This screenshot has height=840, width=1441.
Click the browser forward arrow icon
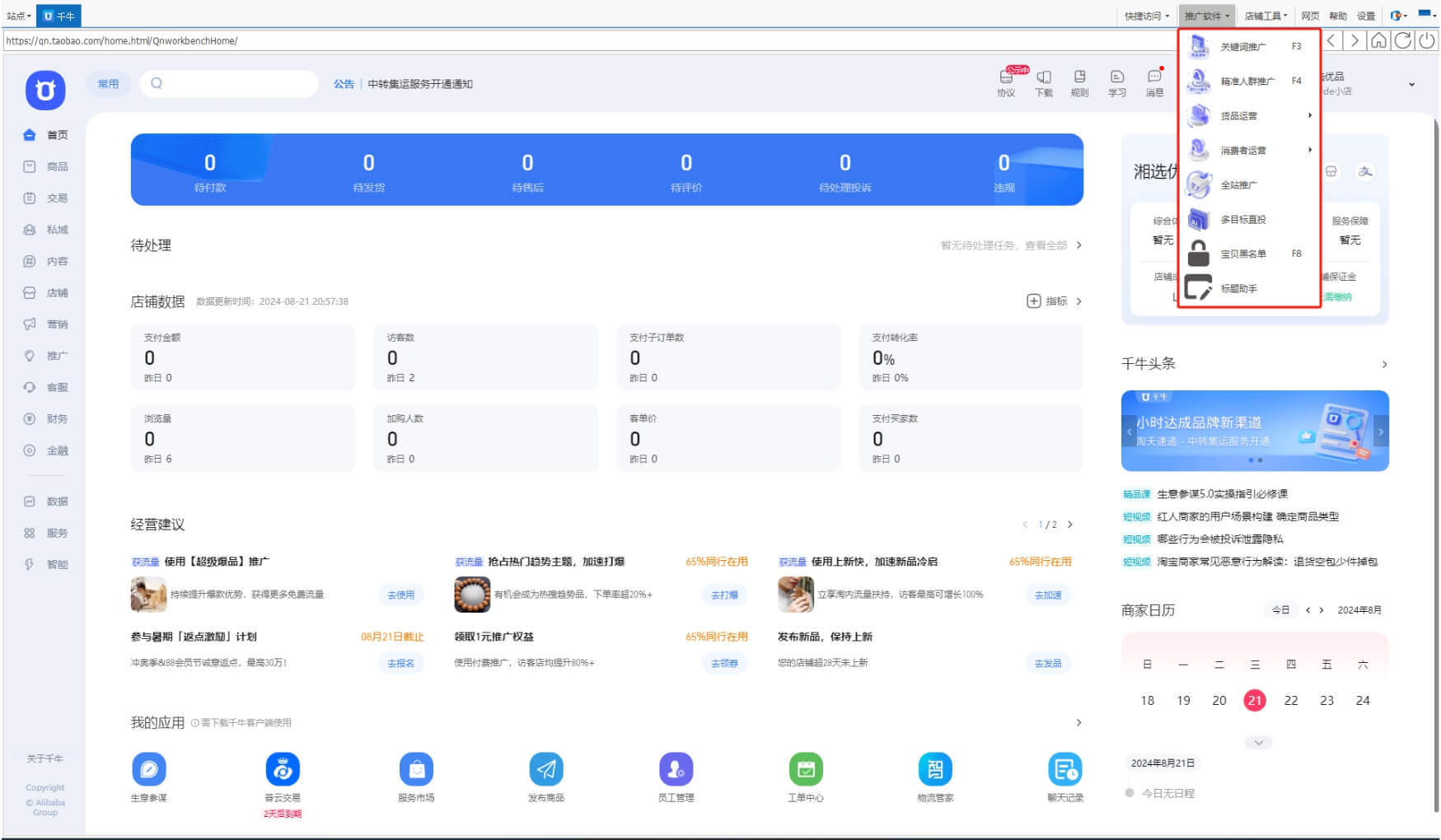[1354, 40]
